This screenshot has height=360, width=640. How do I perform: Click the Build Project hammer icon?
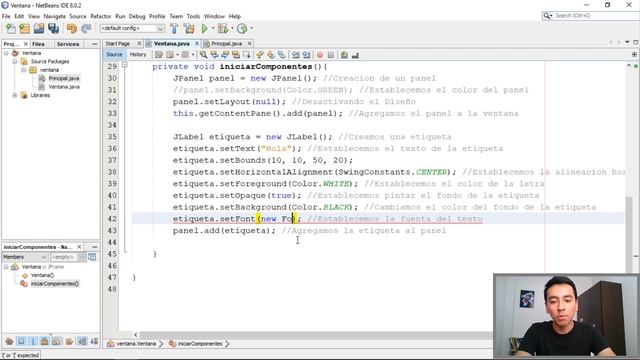pos(174,28)
